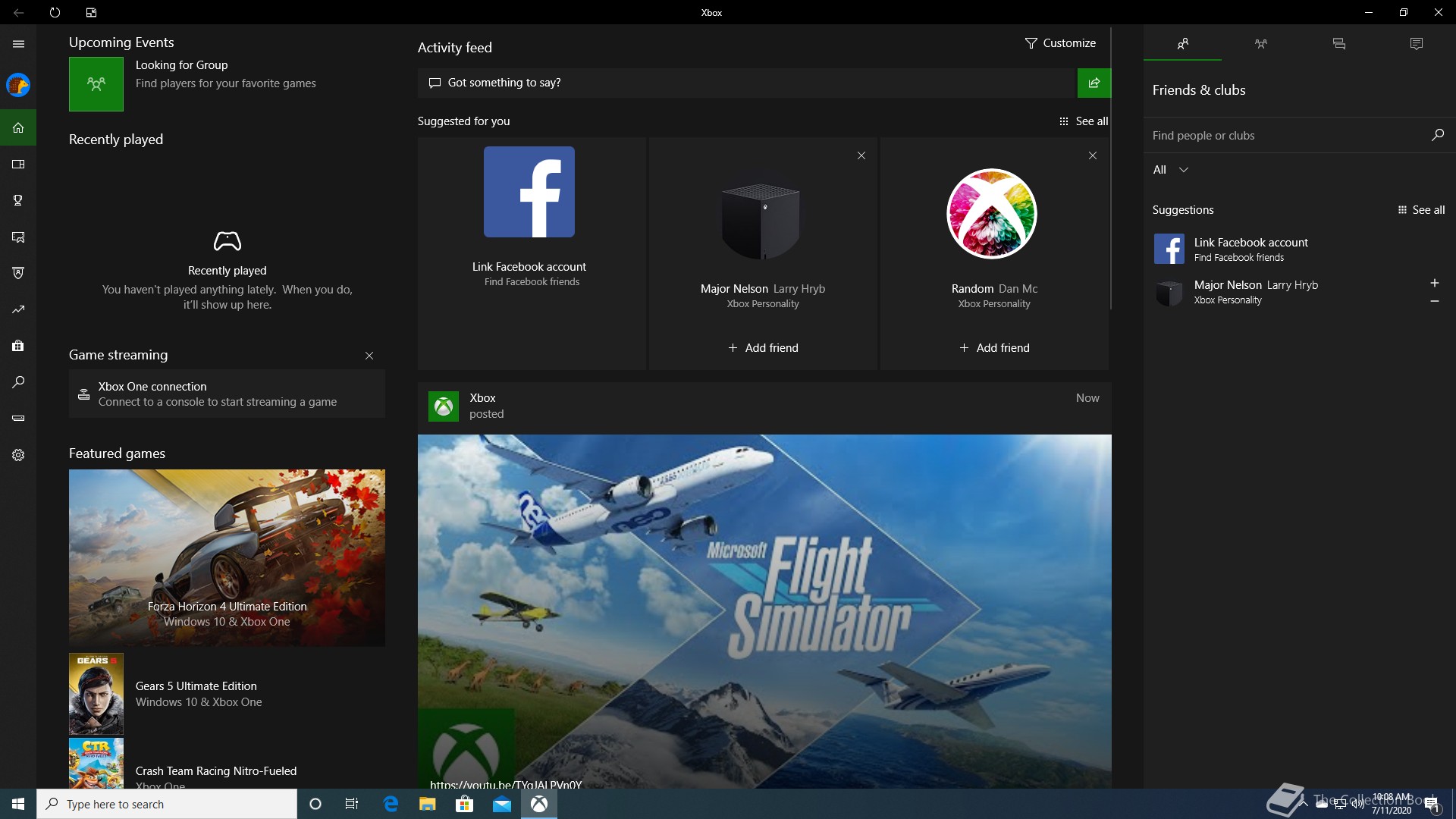Click the activity feed scrollbar

pos(1111,168)
